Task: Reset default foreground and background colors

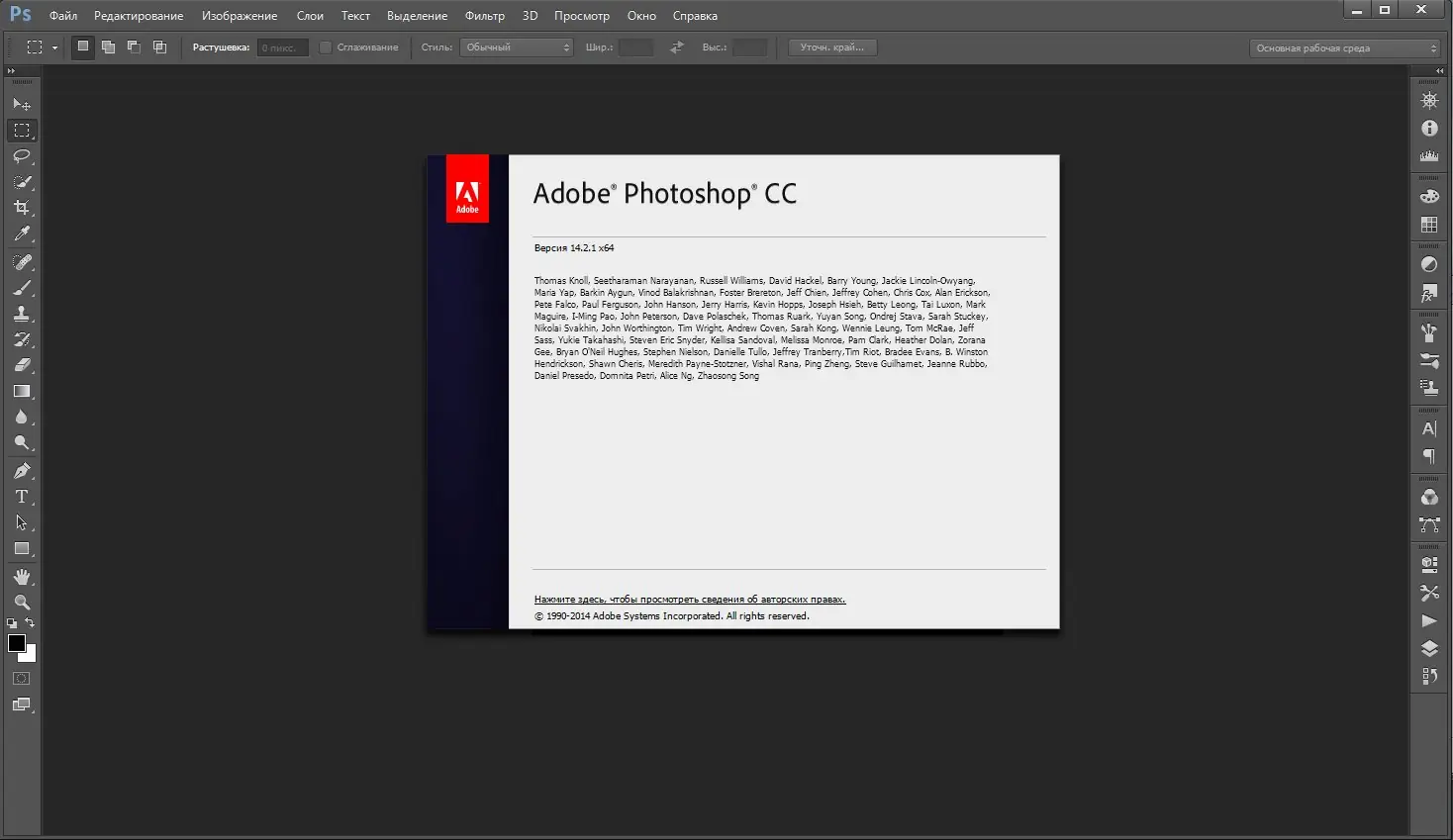Action: coord(12,623)
